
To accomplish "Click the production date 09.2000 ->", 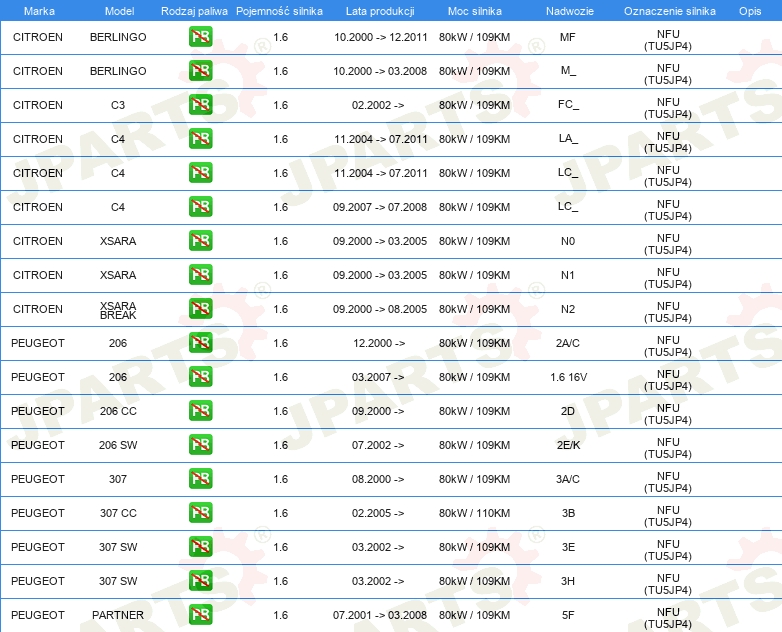I will tap(378, 411).
